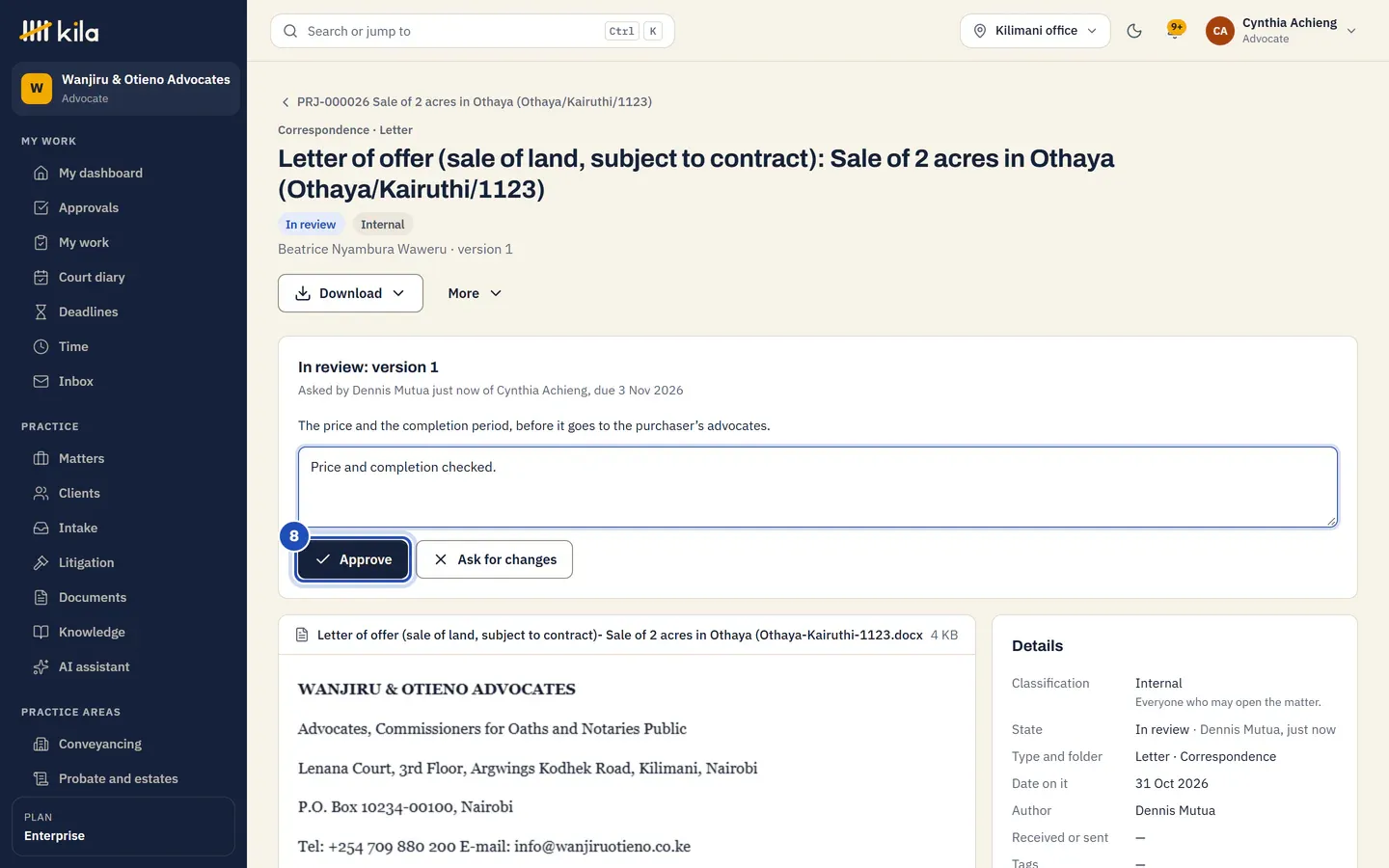Open the Download dropdown button

coord(350,293)
